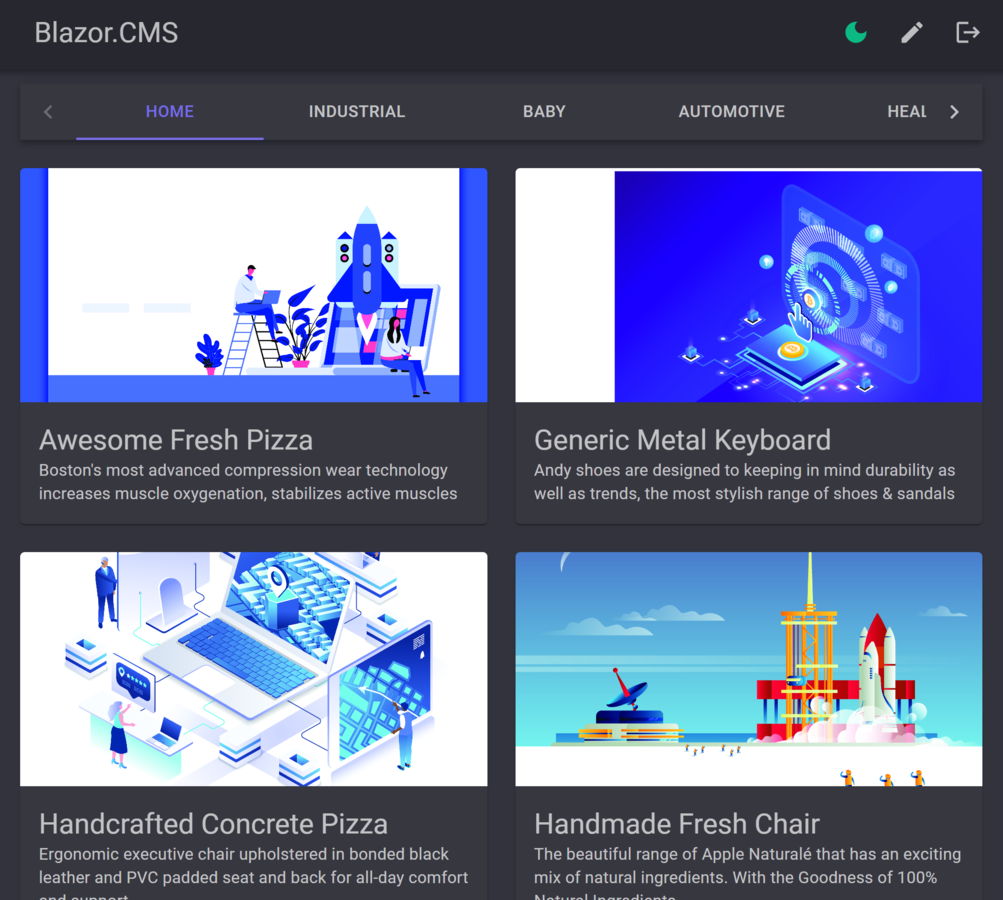Open the Baby category tab
The image size is (1003, 900).
pos(544,112)
